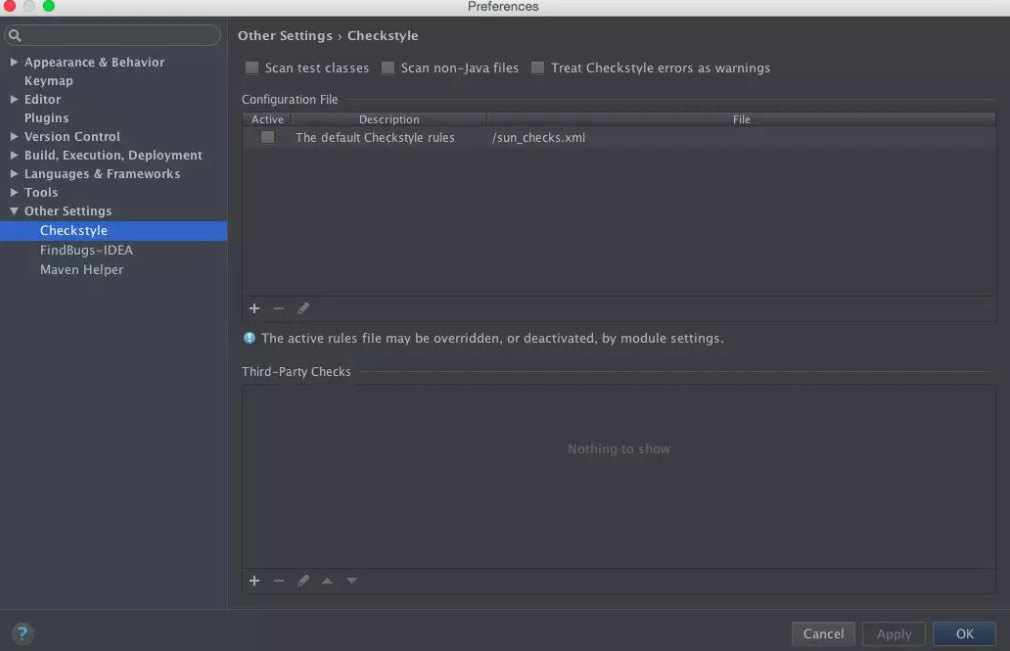The width and height of the screenshot is (1010, 651).
Task: Click the Cancel button
Action: point(823,634)
